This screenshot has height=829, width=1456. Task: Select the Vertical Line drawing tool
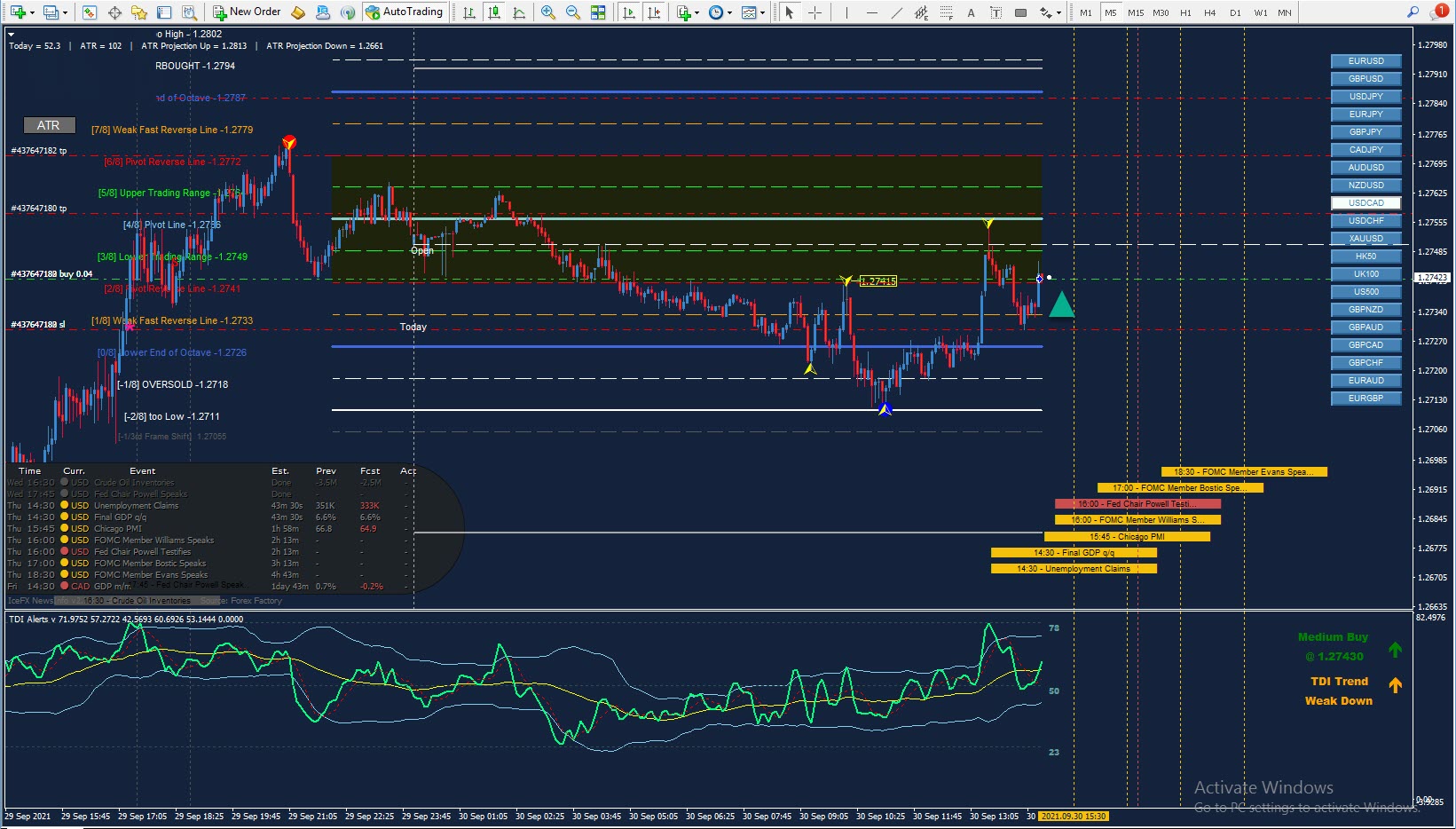[846, 12]
